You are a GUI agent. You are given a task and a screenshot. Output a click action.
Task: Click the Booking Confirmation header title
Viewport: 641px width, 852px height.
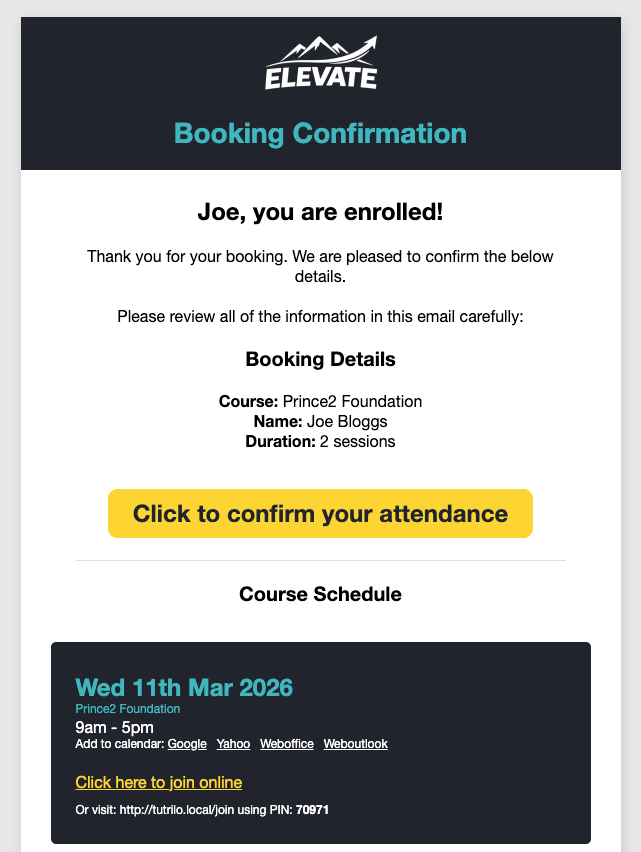coord(320,133)
